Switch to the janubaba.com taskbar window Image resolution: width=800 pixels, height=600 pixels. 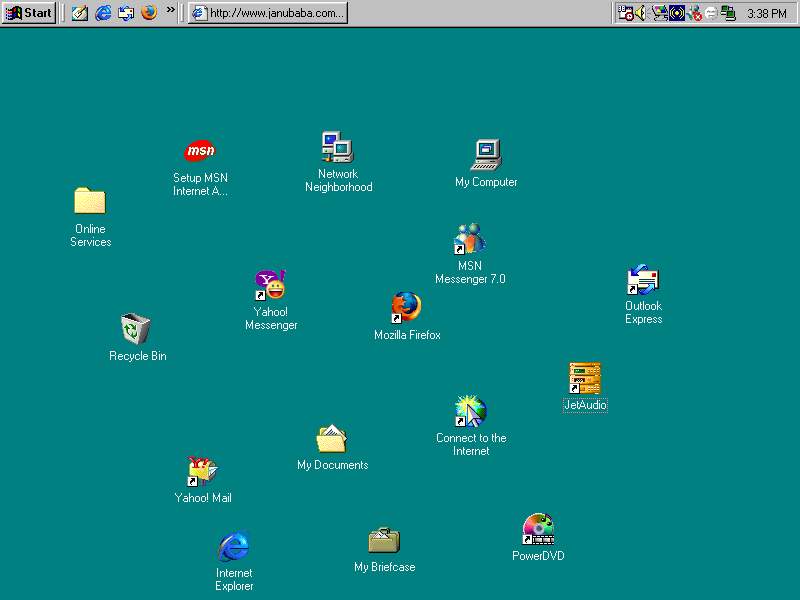268,13
